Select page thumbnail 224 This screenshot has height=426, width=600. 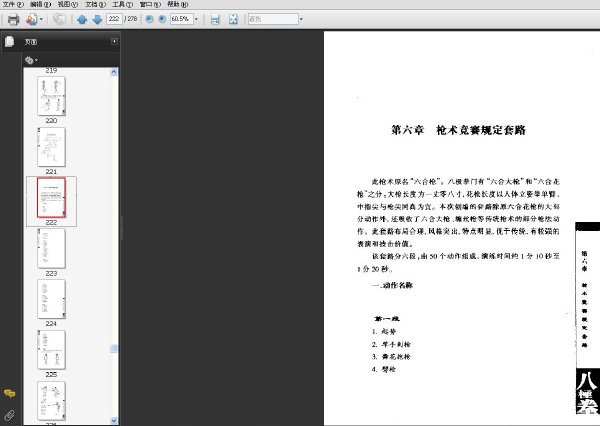click(x=51, y=350)
